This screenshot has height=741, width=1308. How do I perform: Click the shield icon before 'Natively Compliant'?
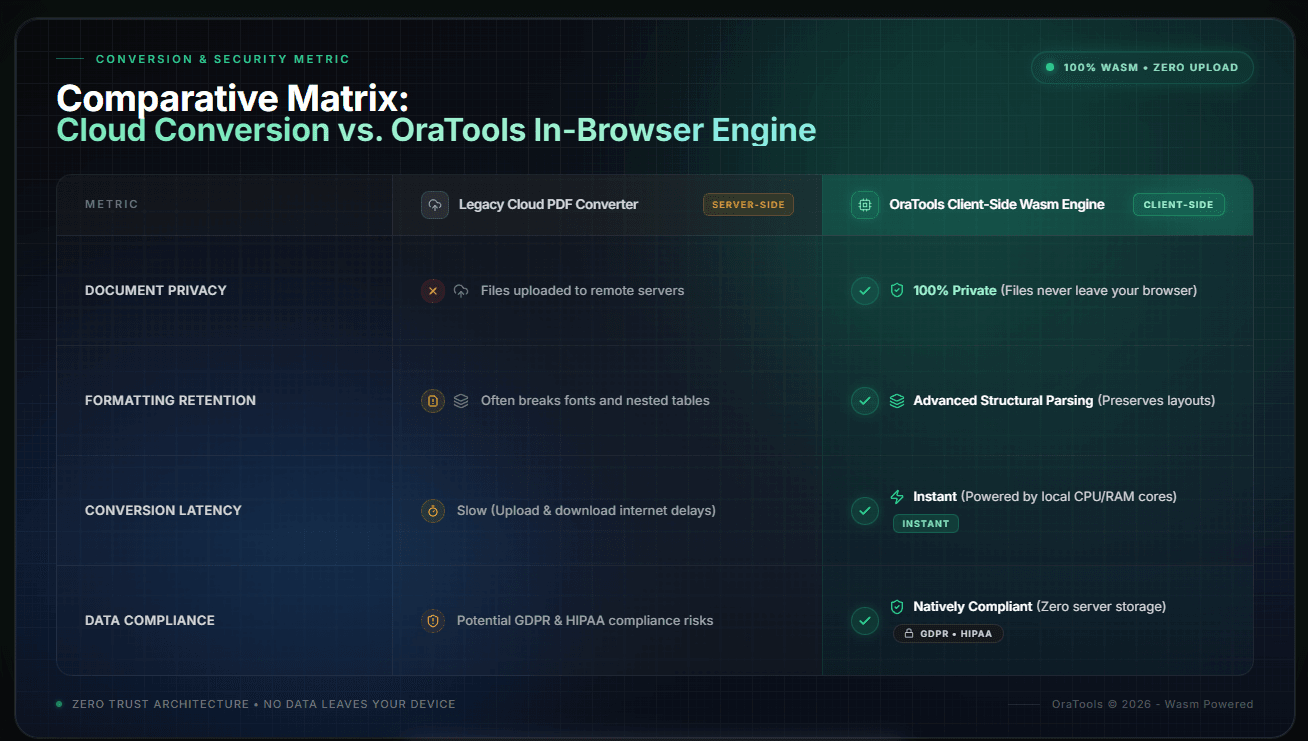click(897, 607)
